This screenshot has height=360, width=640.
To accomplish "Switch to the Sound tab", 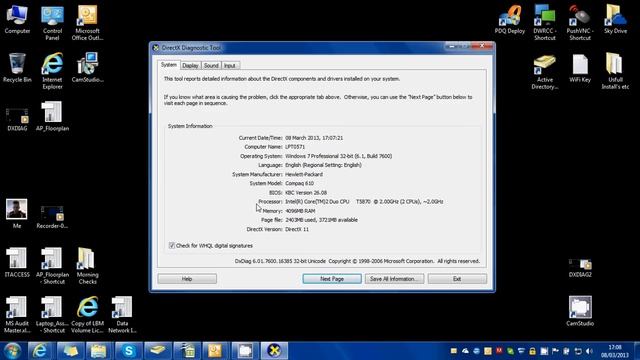I will (211, 65).
